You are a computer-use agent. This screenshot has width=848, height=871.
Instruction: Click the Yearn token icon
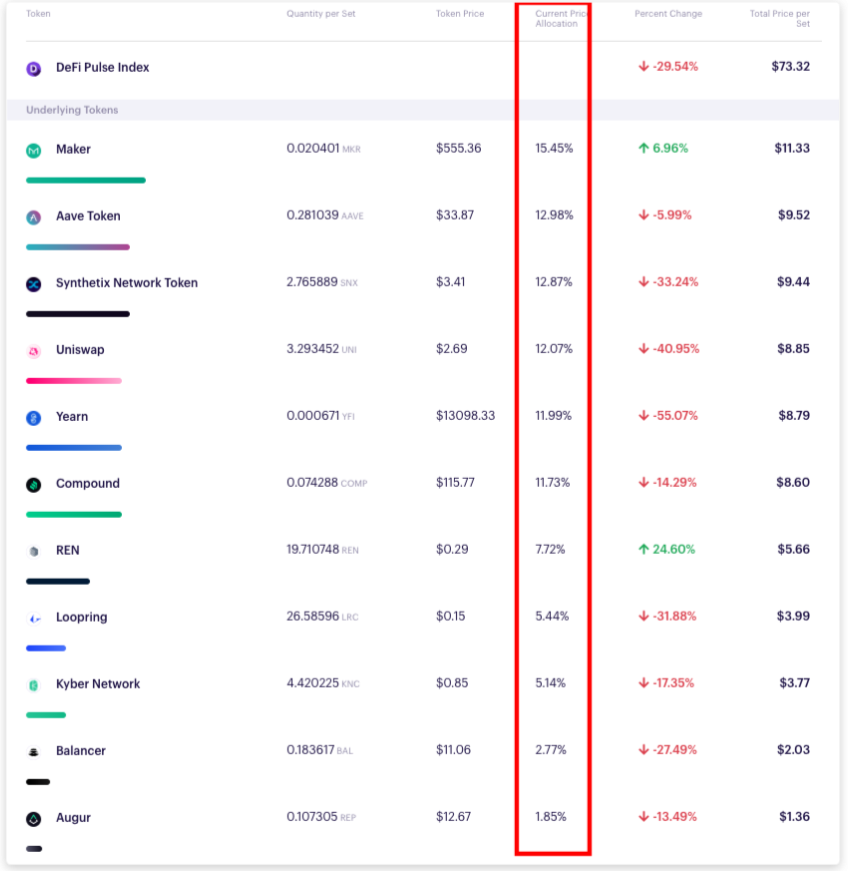point(34,418)
